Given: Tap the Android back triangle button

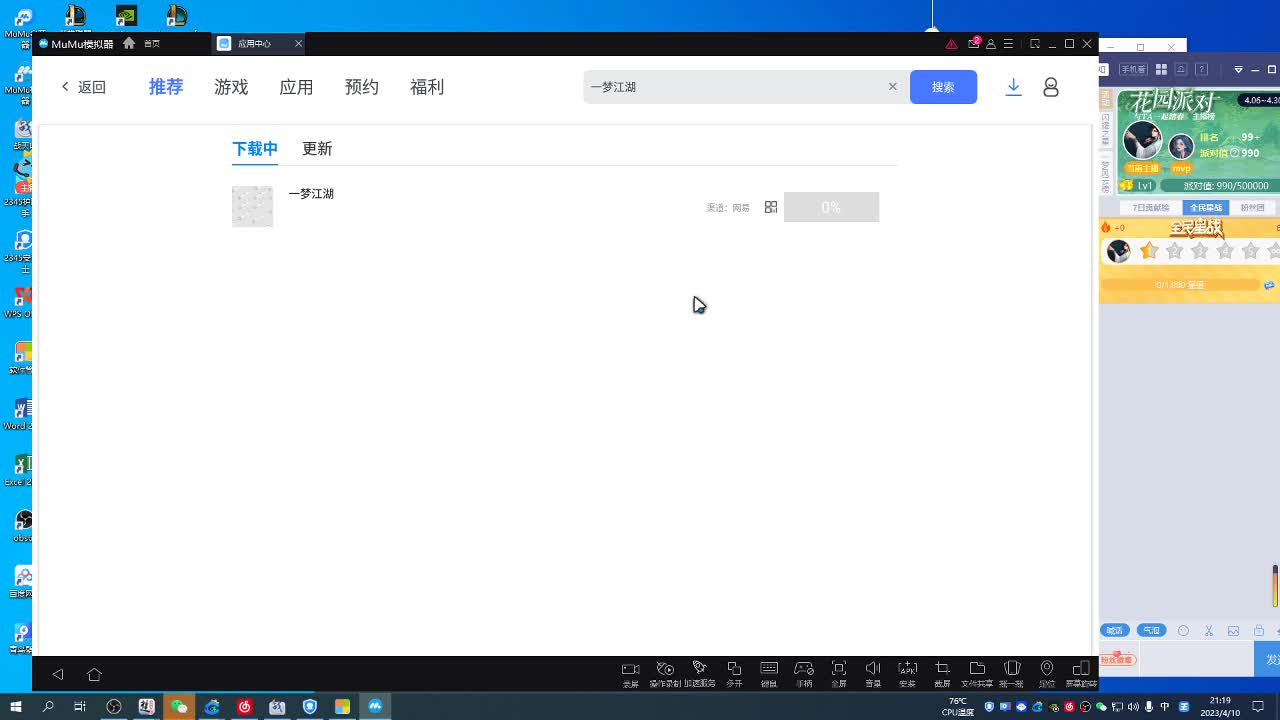Looking at the screenshot, I should [58, 674].
